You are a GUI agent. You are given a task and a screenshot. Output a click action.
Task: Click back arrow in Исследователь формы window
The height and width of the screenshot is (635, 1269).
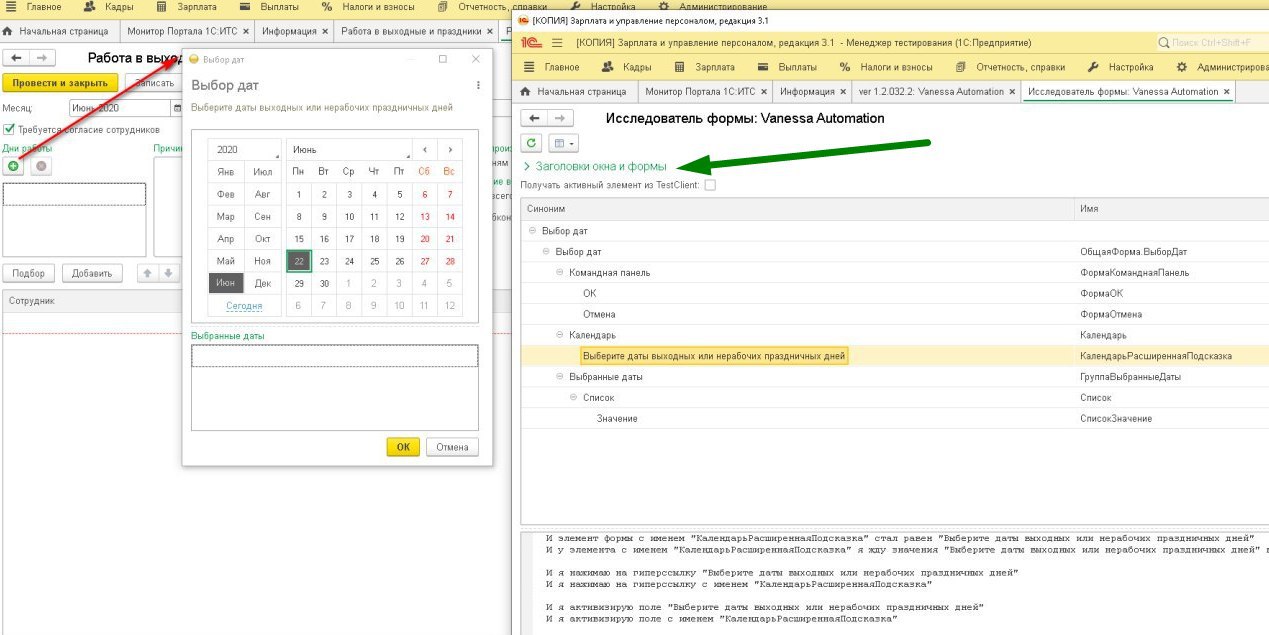tap(534, 118)
